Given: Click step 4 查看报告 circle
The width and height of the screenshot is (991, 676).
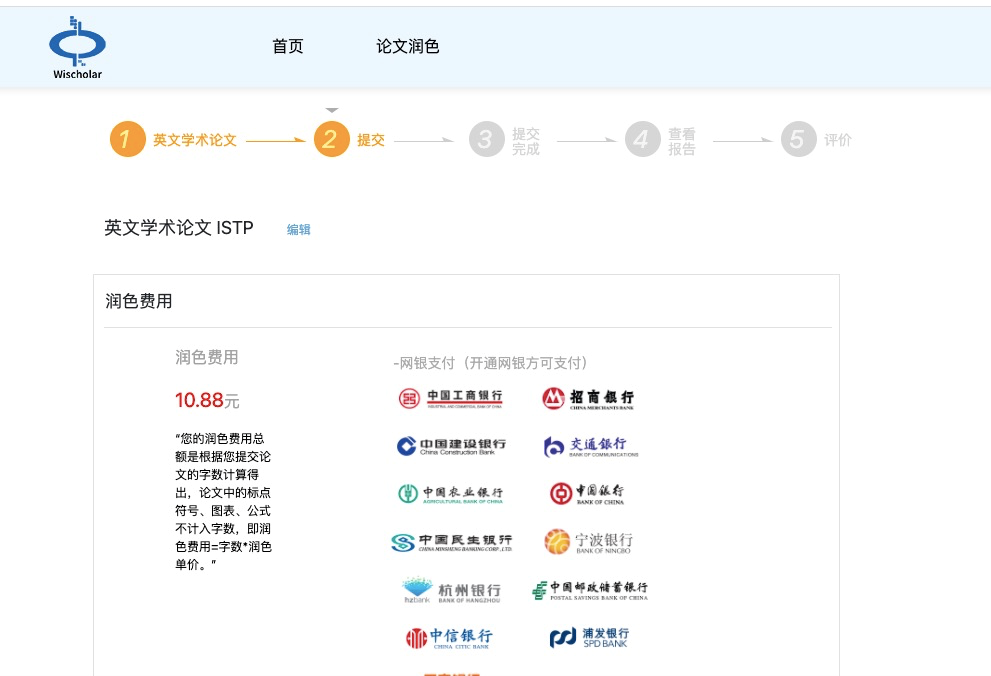Looking at the screenshot, I should pos(643,140).
